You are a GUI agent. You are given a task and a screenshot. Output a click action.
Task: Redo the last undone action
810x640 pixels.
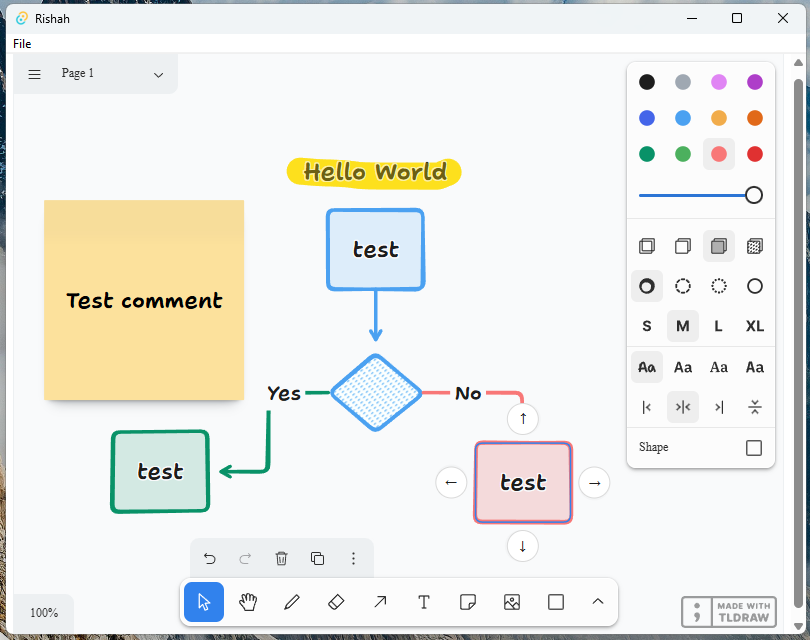(x=245, y=558)
